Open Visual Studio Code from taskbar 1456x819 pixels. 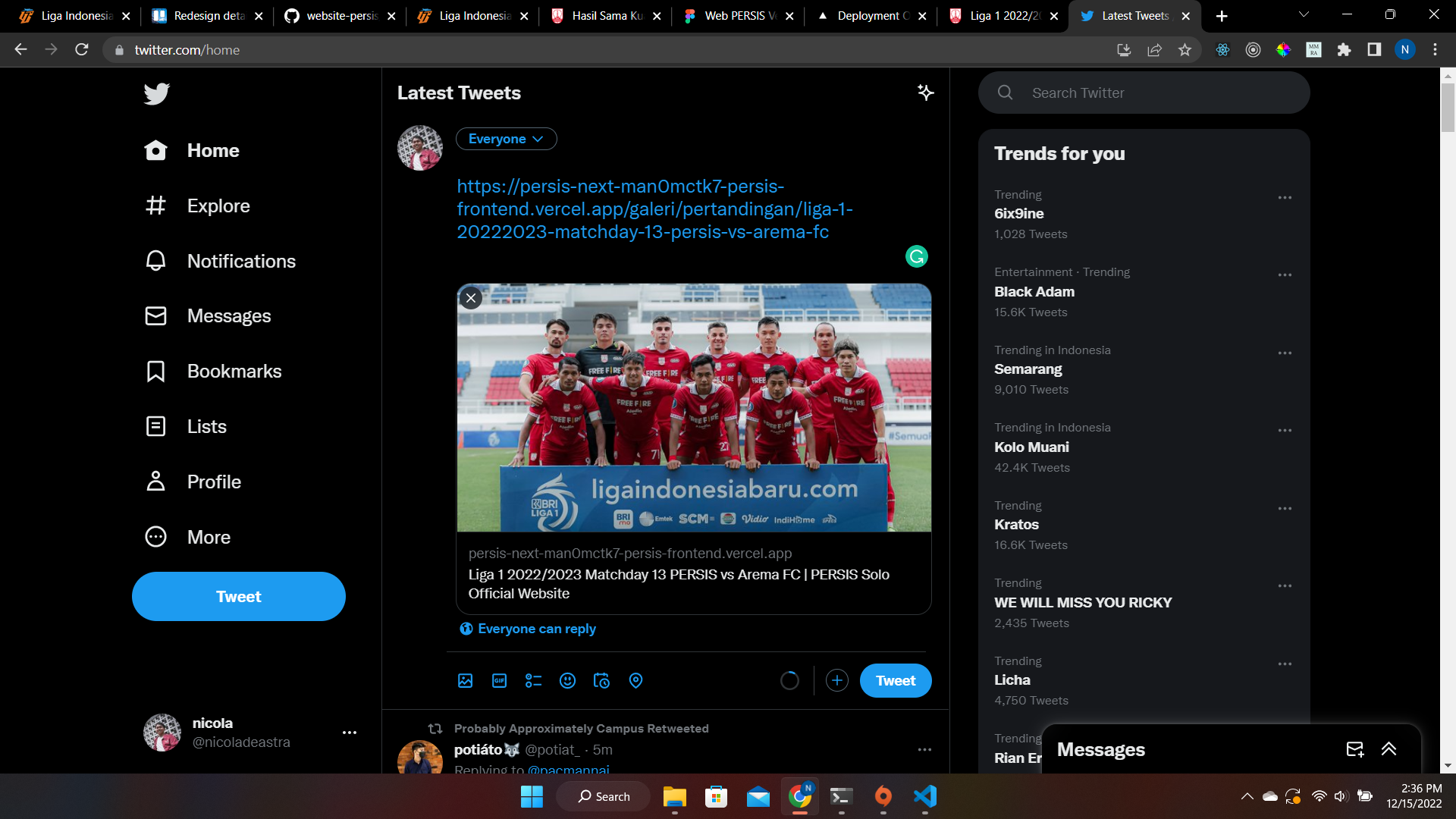pyautogui.click(x=925, y=796)
